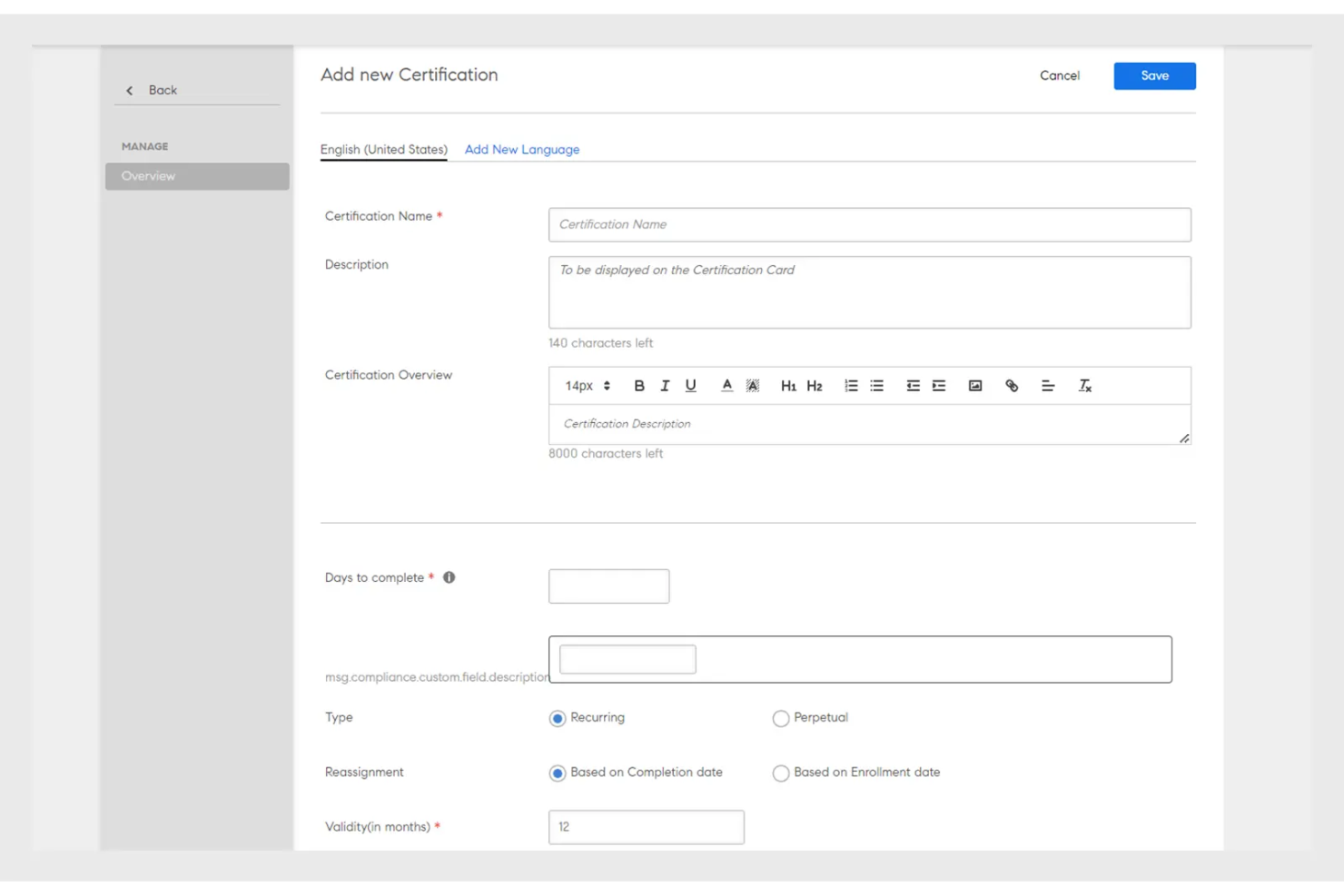Viewport: 1344px width, 896px height.
Task: Open the Add New Language tab
Action: 522,149
